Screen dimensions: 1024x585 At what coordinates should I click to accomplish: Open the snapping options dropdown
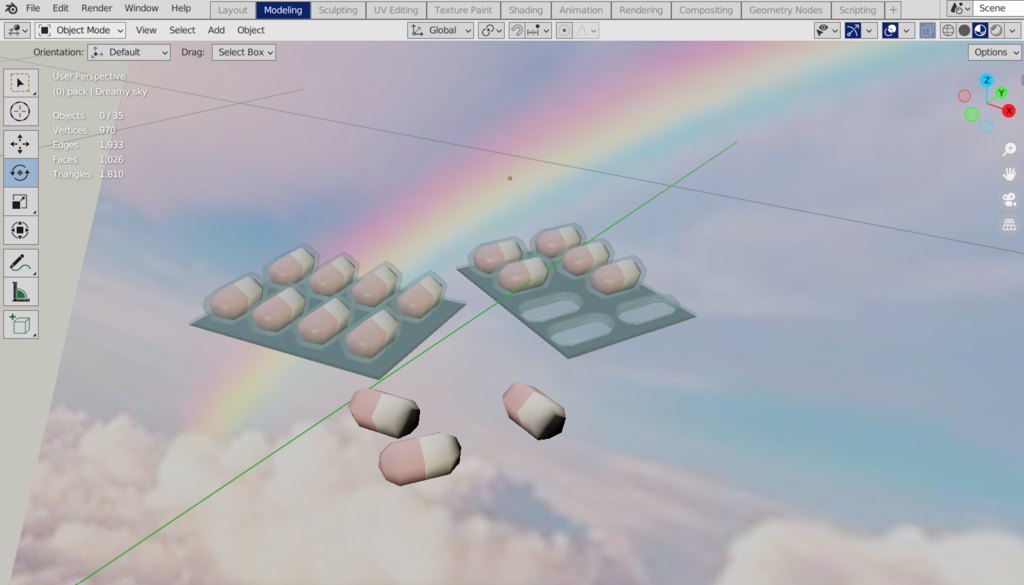point(538,30)
